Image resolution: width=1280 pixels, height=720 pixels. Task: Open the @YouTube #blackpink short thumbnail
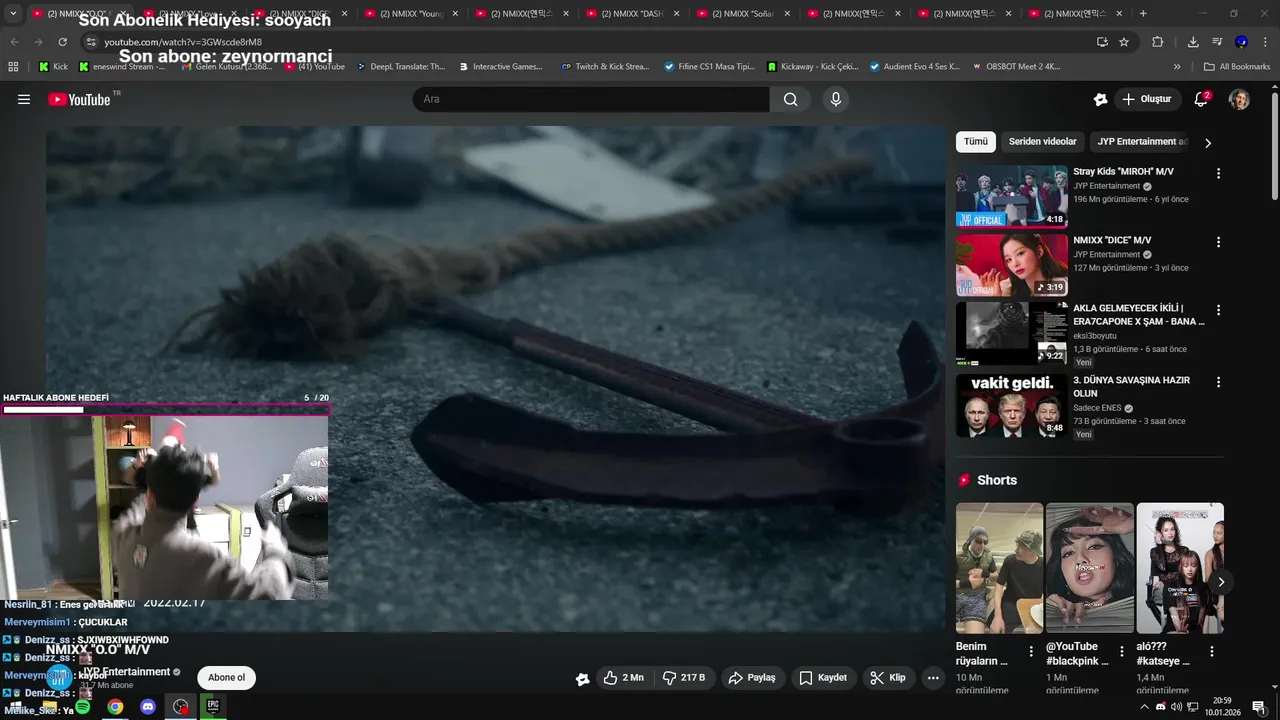click(x=1090, y=568)
